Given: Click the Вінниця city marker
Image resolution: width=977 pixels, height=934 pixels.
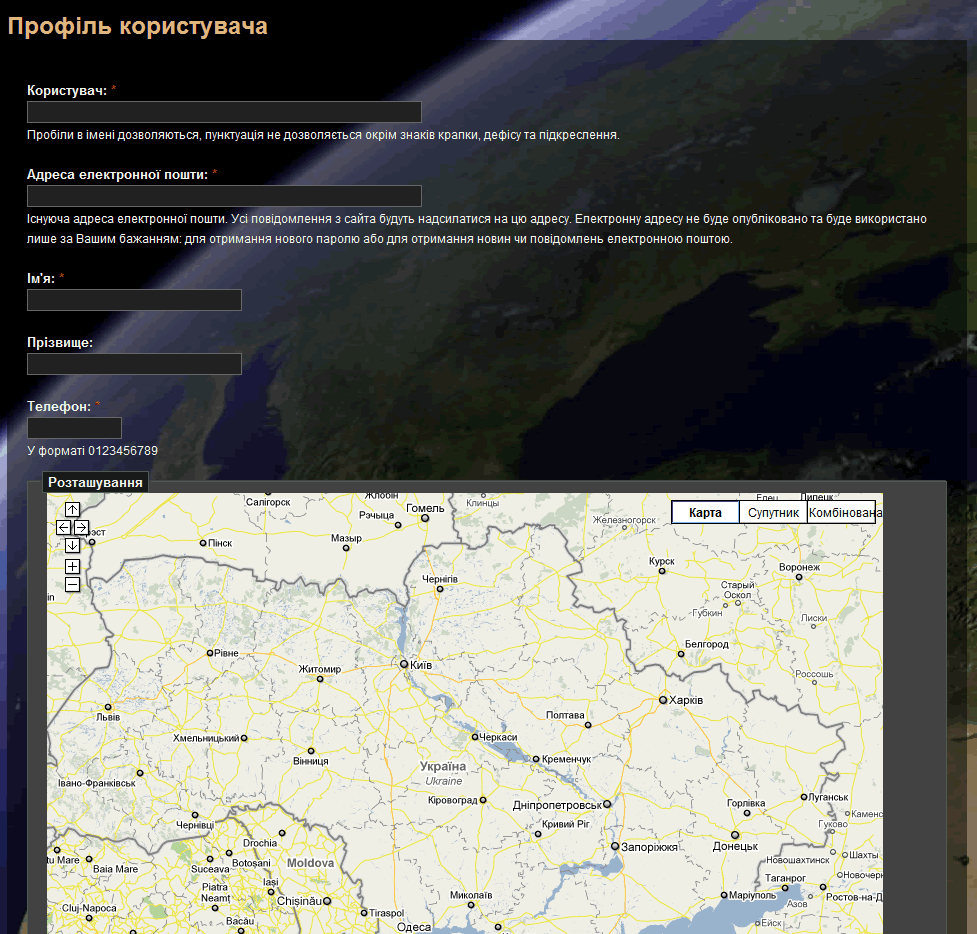Looking at the screenshot, I should click(311, 751).
